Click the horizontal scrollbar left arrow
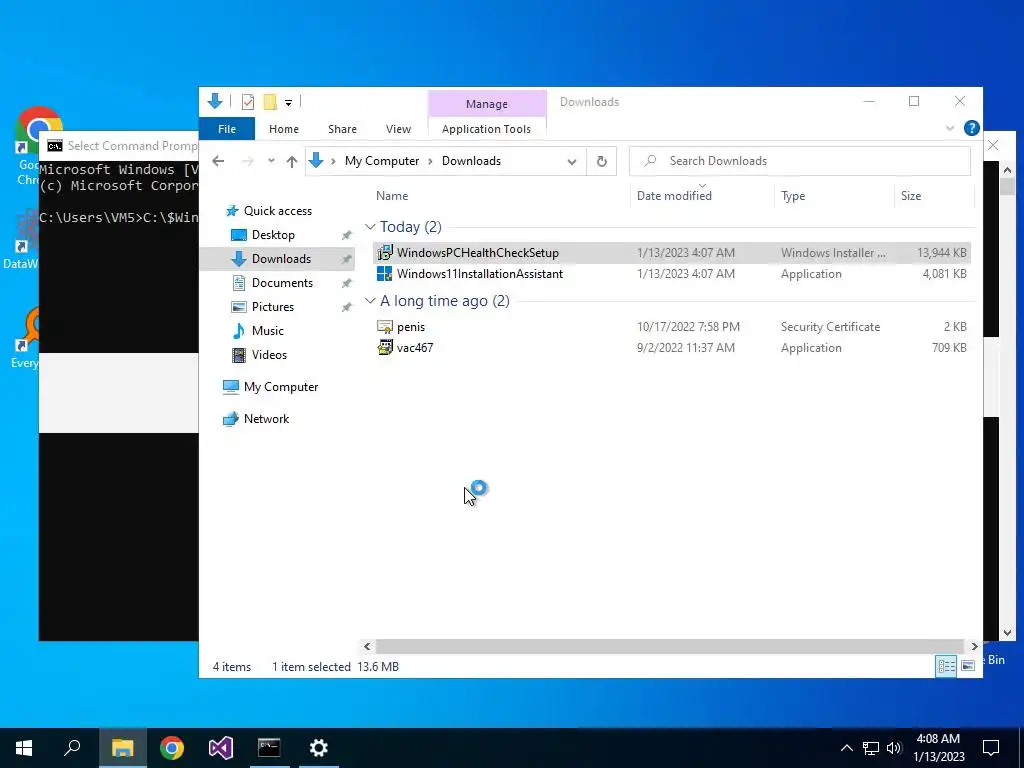This screenshot has width=1024, height=768. (367, 646)
